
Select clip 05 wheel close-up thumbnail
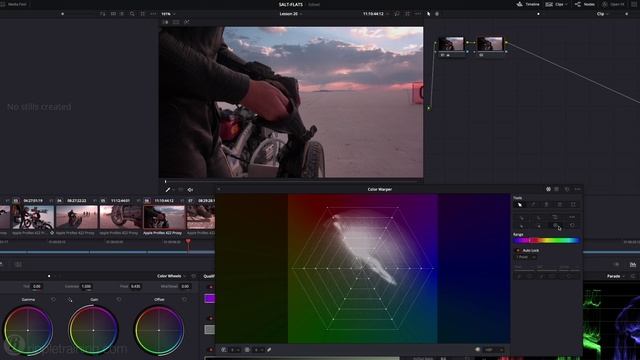(x=121, y=217)
